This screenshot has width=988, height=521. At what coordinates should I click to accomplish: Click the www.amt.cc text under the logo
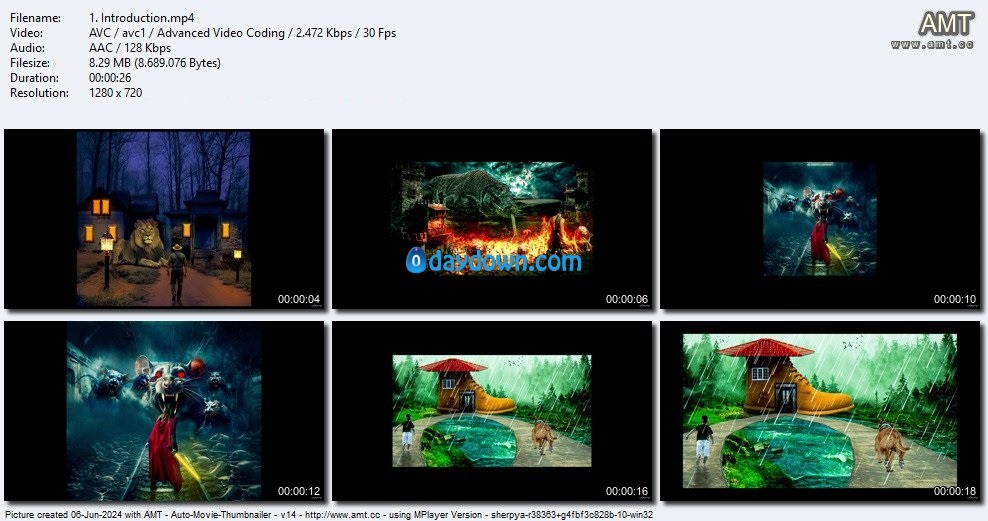932,43
